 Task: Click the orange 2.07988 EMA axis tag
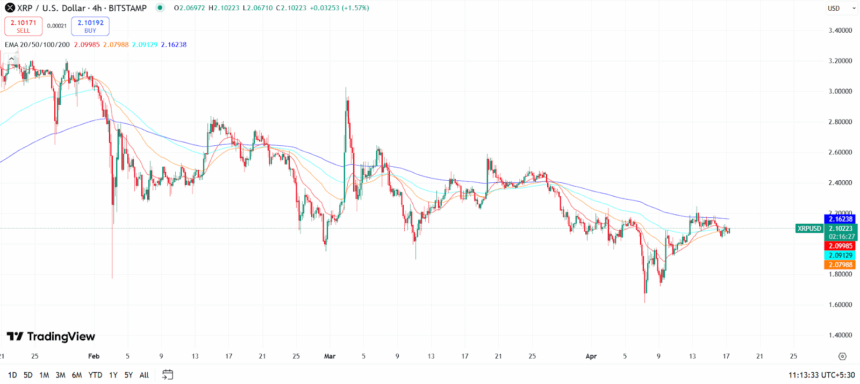click(x=840, y=264)
